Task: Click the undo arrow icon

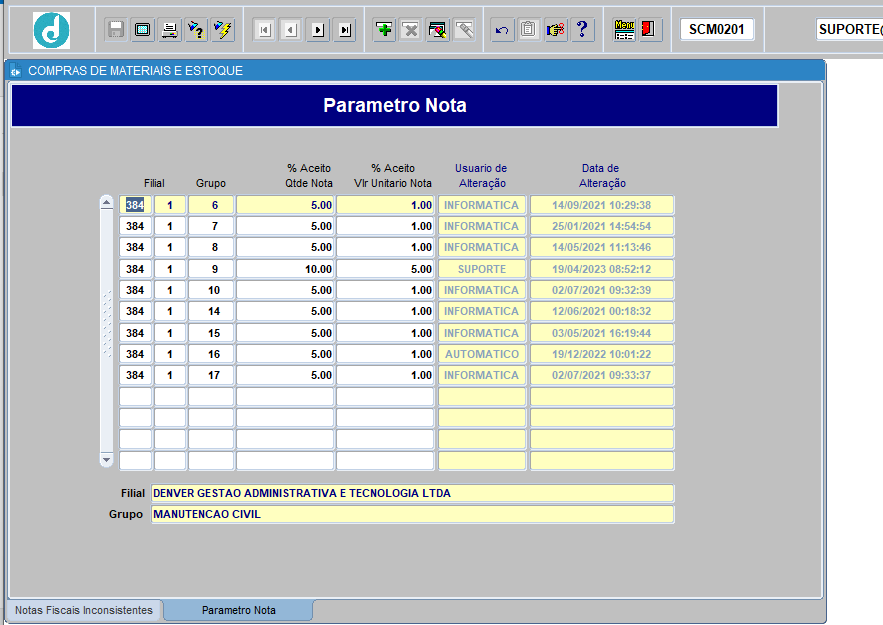Action: coord(502,29)
